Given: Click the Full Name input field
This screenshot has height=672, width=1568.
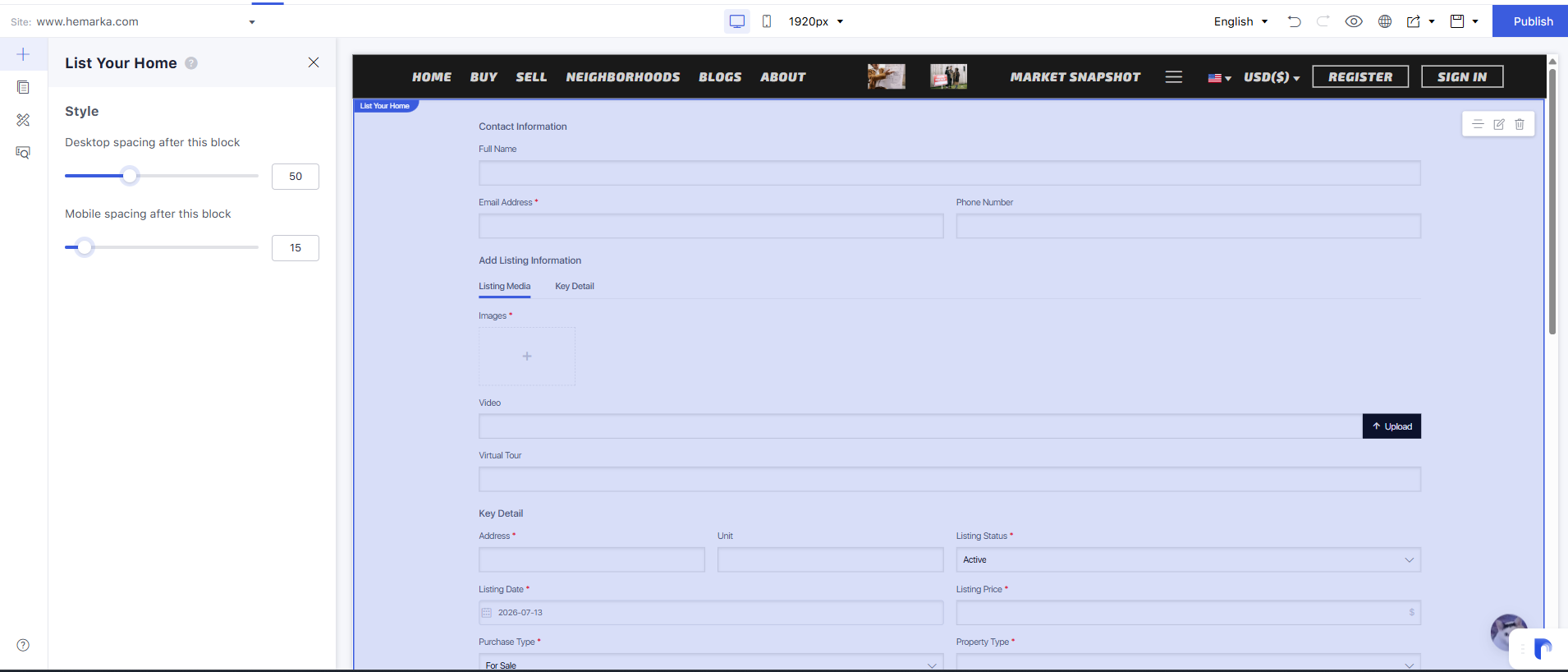Looking at the screenshot, I should tap(950, 173).
